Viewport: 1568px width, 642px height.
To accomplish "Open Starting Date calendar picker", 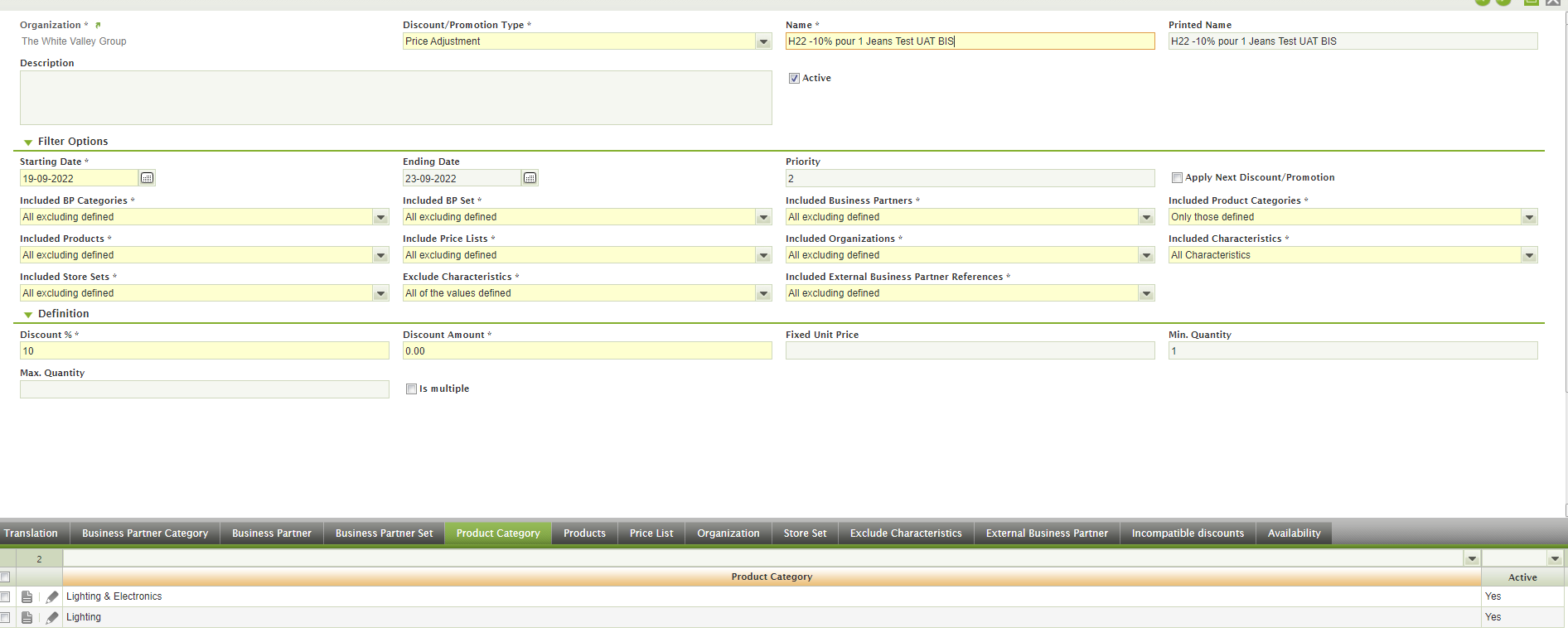I will [147, 178].
